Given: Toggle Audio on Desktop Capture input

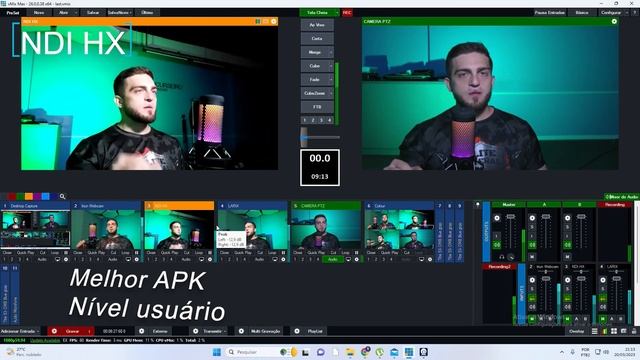Looking at the screenshot, I should (42, 259).
